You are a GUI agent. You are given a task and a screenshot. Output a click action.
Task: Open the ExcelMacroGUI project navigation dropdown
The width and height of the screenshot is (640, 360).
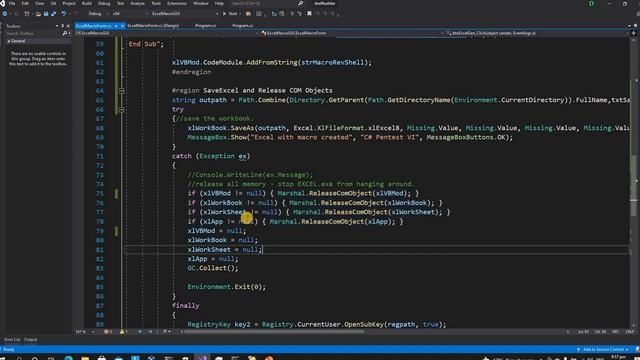[167, 33]
